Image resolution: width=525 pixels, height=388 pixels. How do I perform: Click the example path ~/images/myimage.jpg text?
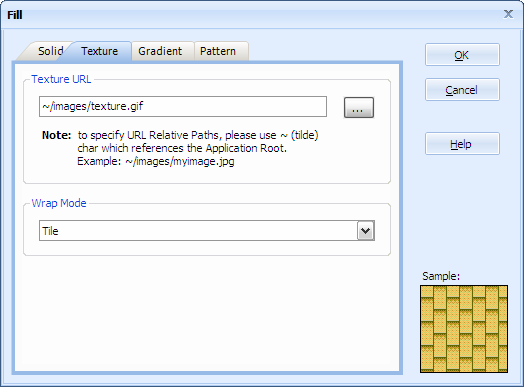(x=180, y=161)
